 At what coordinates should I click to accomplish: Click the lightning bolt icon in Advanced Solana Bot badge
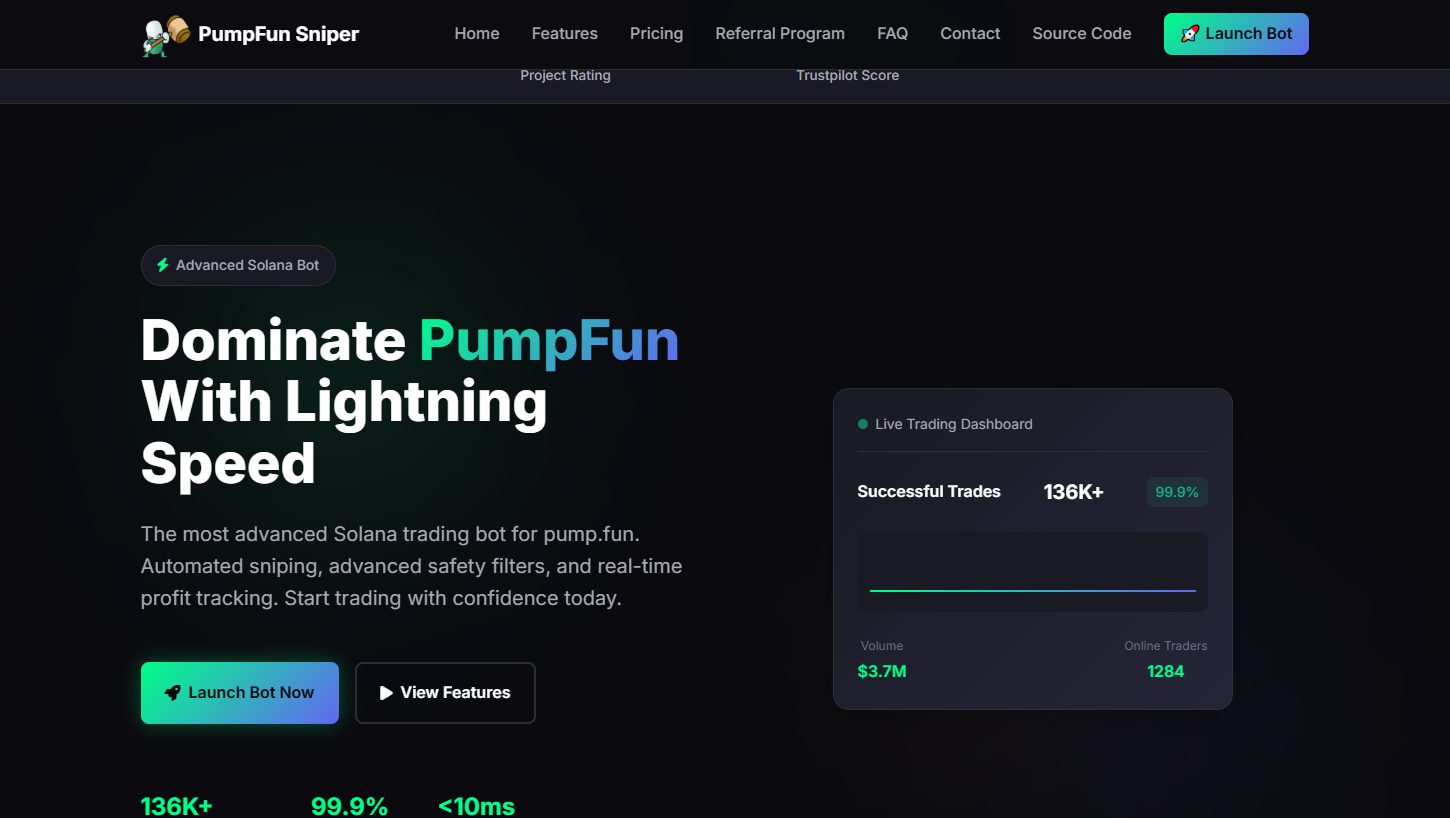click(x=163, y=265)
